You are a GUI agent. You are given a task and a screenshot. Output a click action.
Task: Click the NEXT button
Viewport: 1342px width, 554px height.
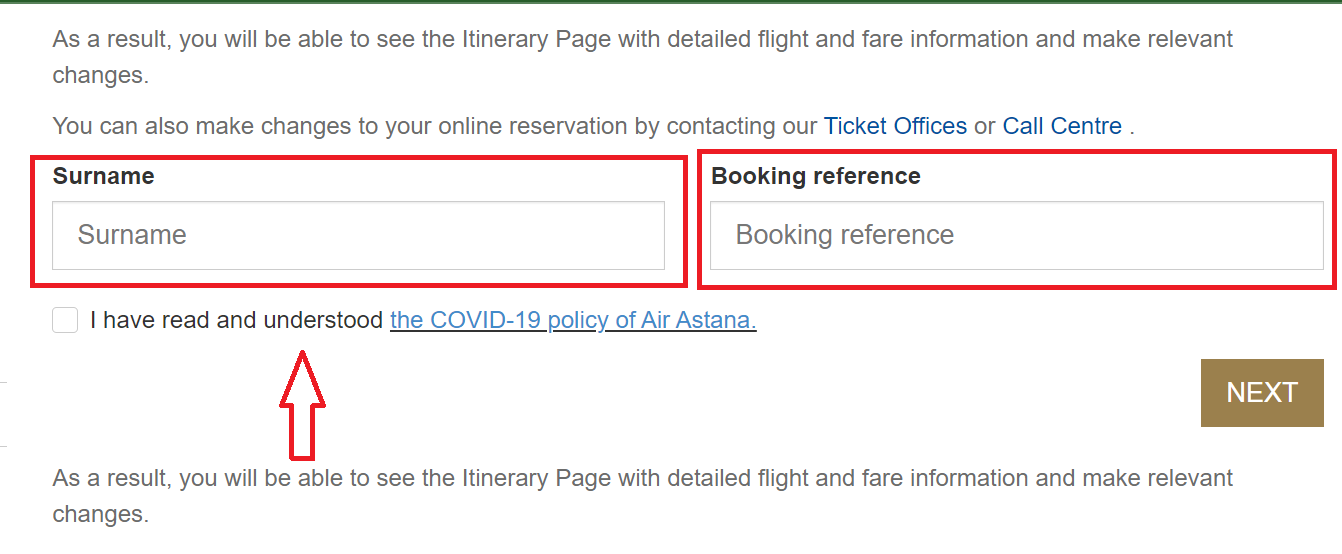click(1262, 392)
